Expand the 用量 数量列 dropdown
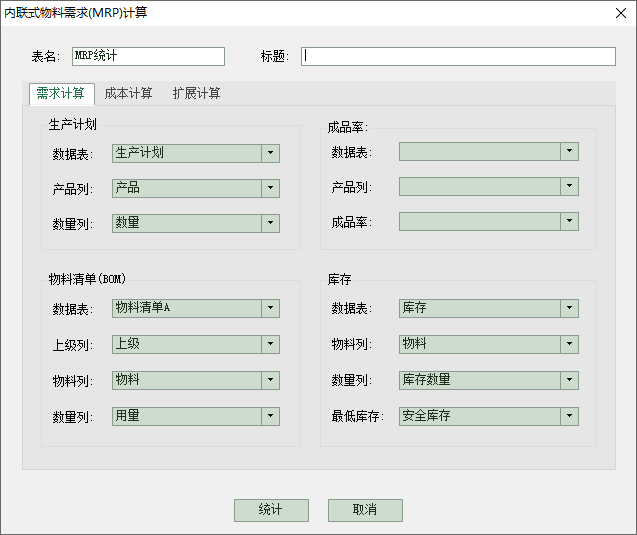This screenshot has width=637, height=535. [x=270, y=416]
